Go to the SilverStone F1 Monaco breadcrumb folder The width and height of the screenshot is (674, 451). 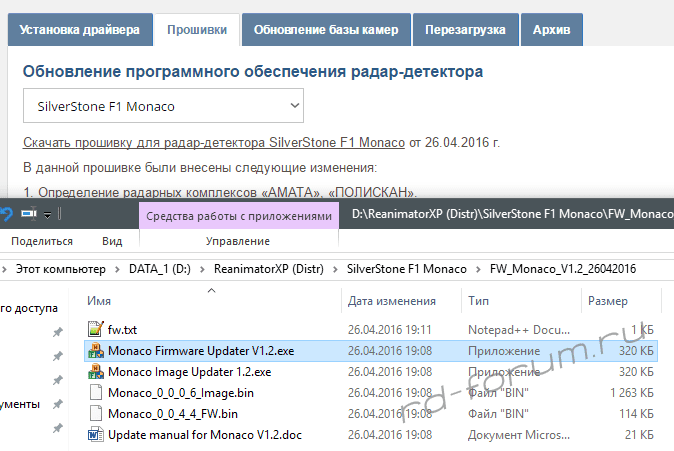(407, 269)
